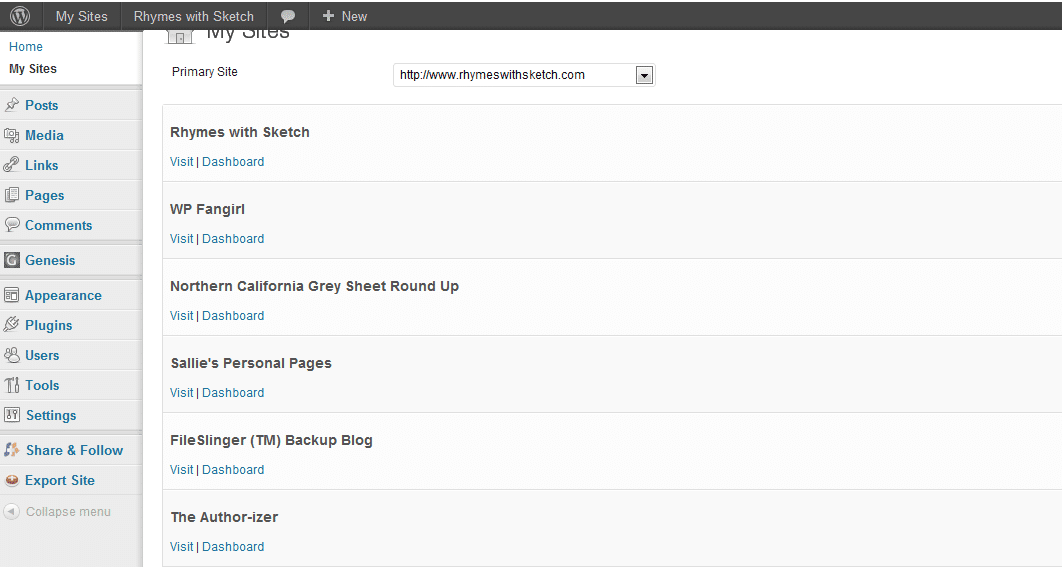Open the Genesis menu label
The width and height of the screenshot is (1062, 567).
50,260
